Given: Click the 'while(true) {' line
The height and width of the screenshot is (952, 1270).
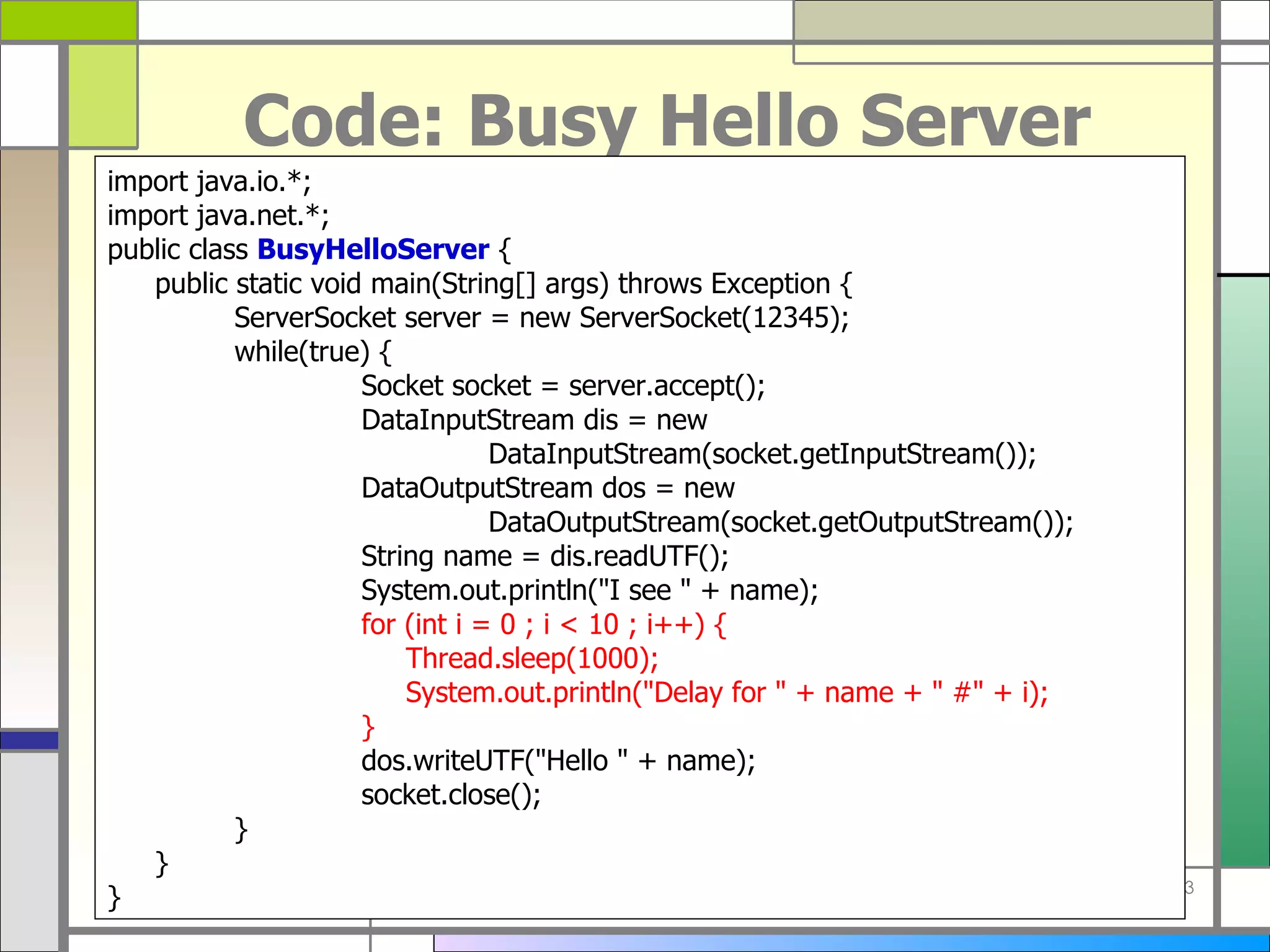Looking at the screenshot, I should pos(313,352).
